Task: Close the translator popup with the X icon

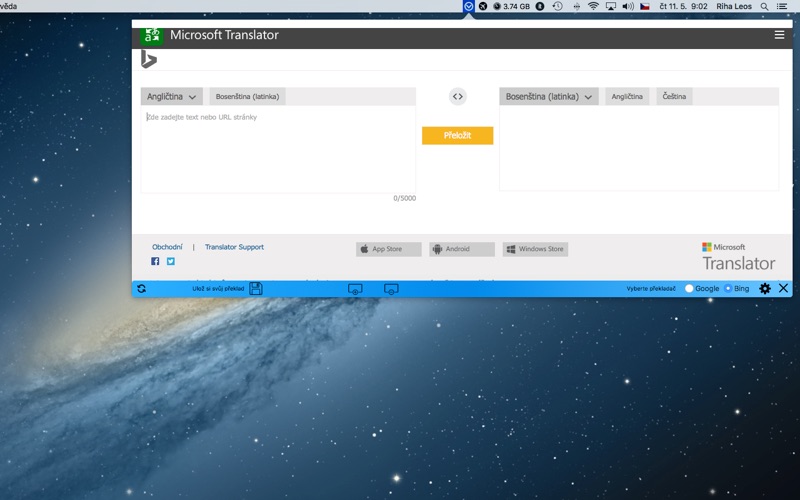Action: (x=783, y=288)
